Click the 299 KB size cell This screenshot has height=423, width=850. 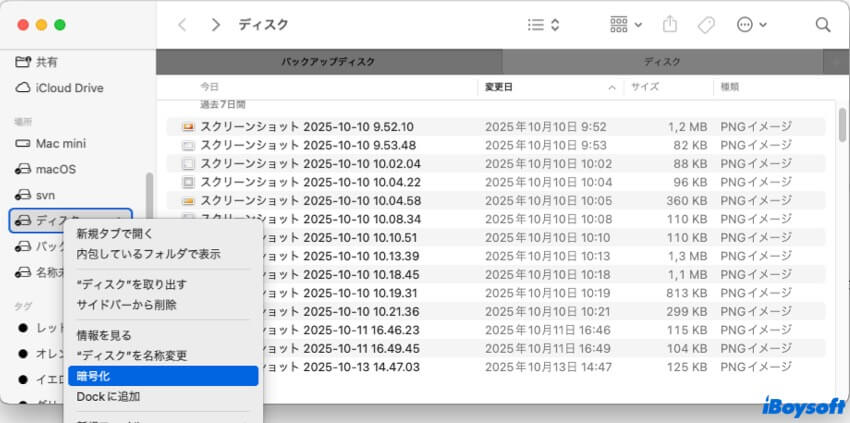tap(686, 311)
